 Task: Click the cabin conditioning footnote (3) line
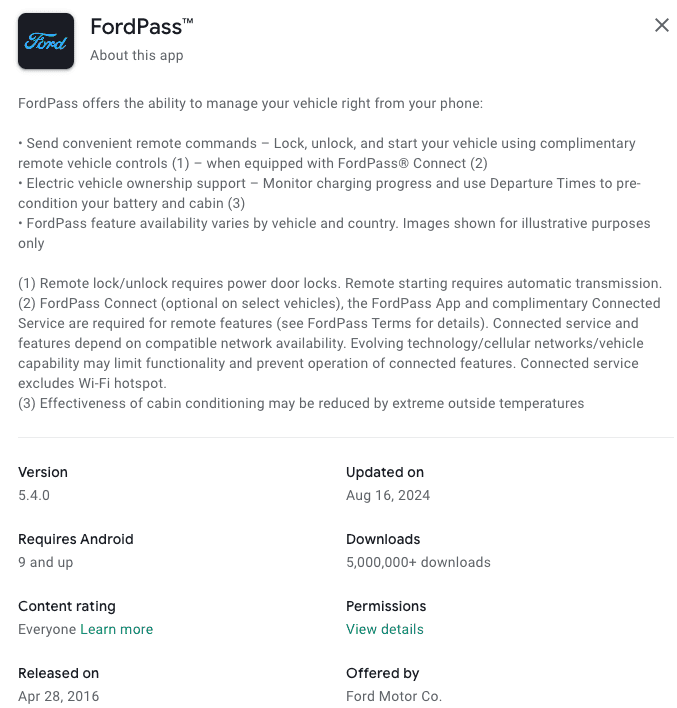pyautogui.click(x=301, y=403)
